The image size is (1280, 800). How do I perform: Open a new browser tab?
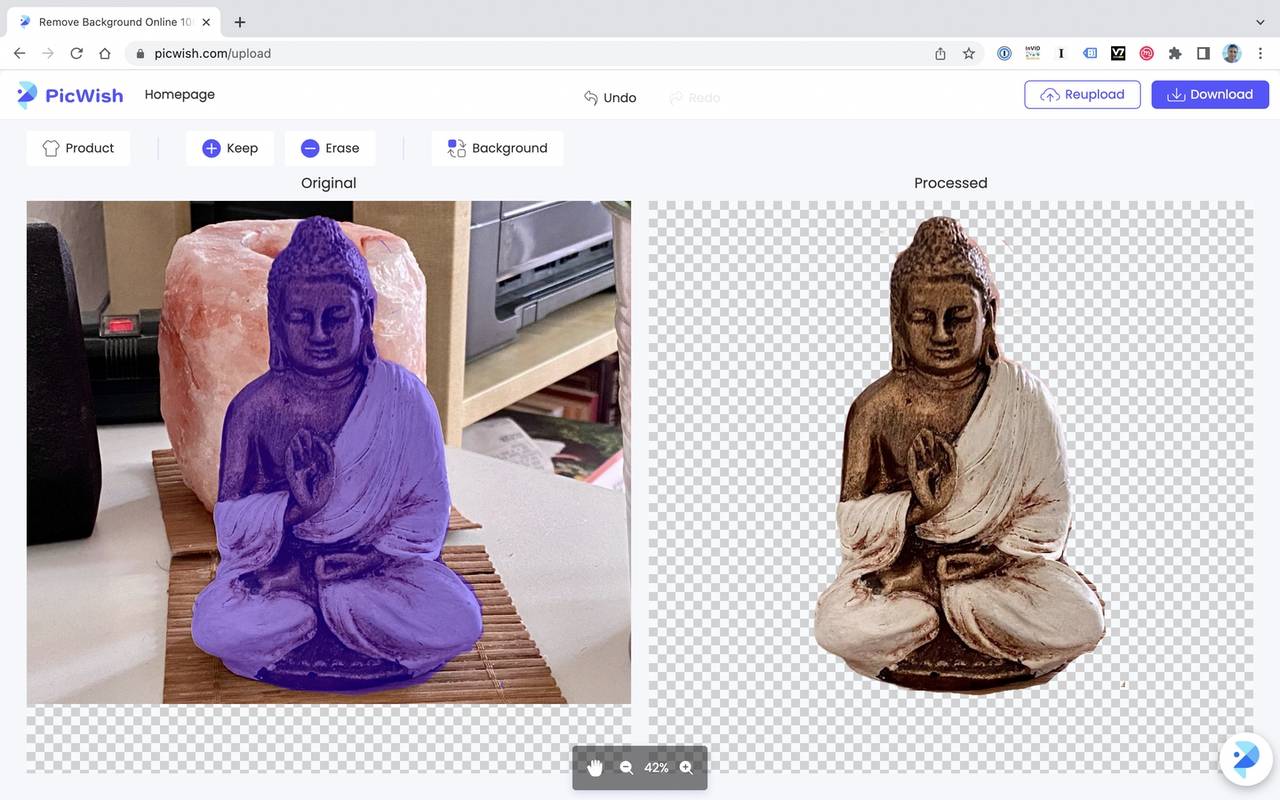click(240, 22)
